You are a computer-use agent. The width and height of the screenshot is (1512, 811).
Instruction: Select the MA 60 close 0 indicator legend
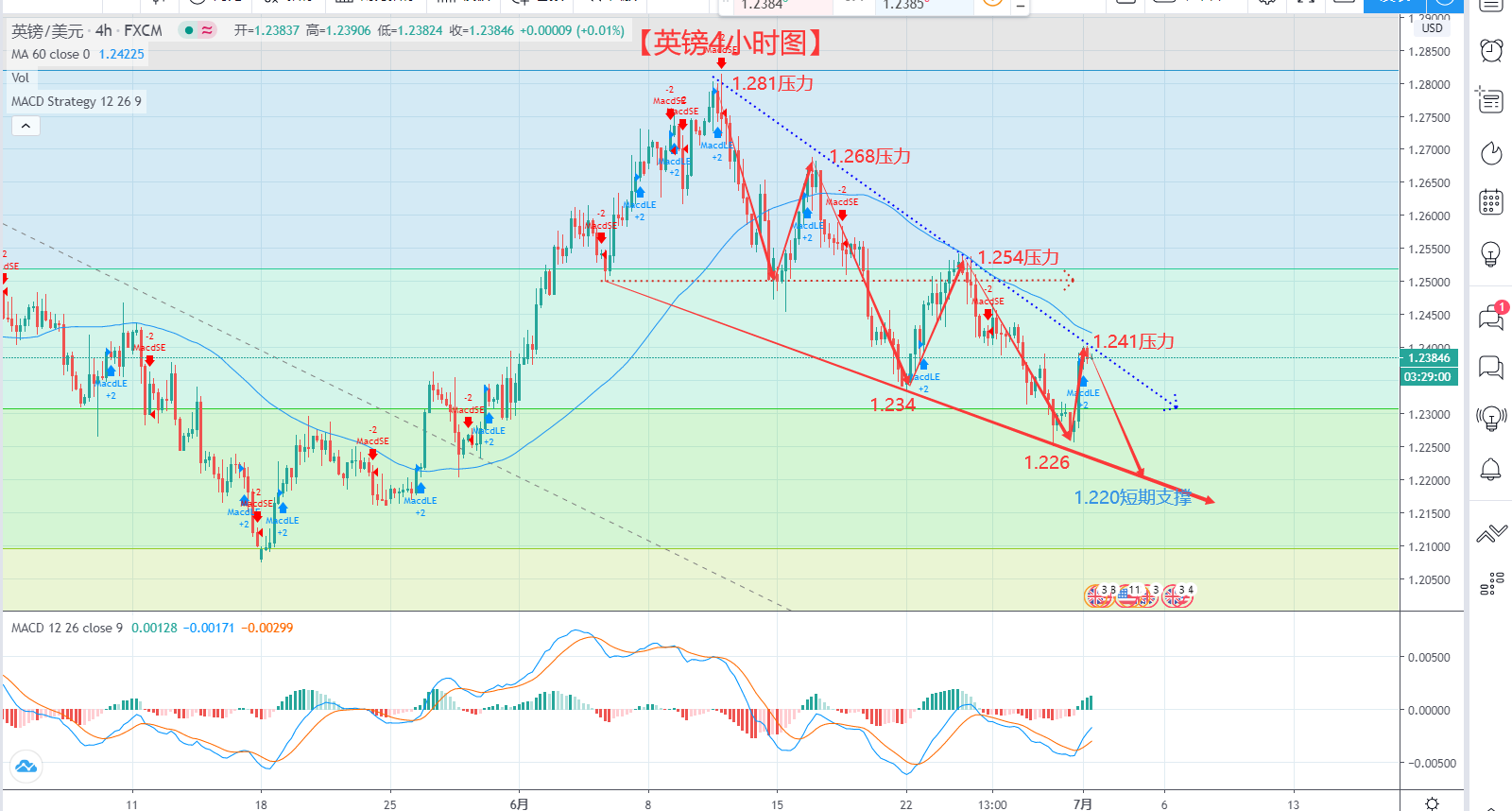(51, 54)
